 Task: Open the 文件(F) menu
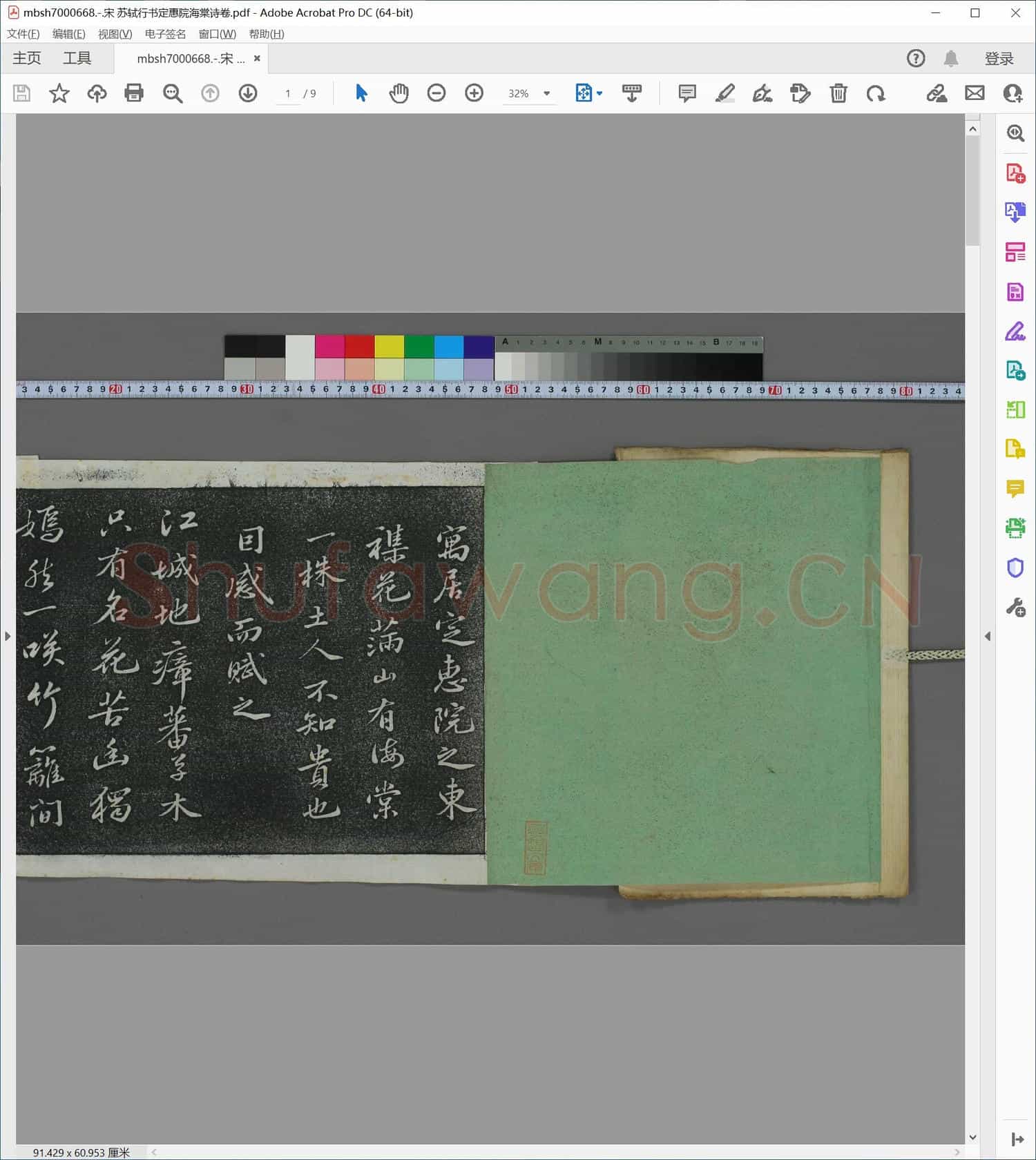tap(23, 34)
